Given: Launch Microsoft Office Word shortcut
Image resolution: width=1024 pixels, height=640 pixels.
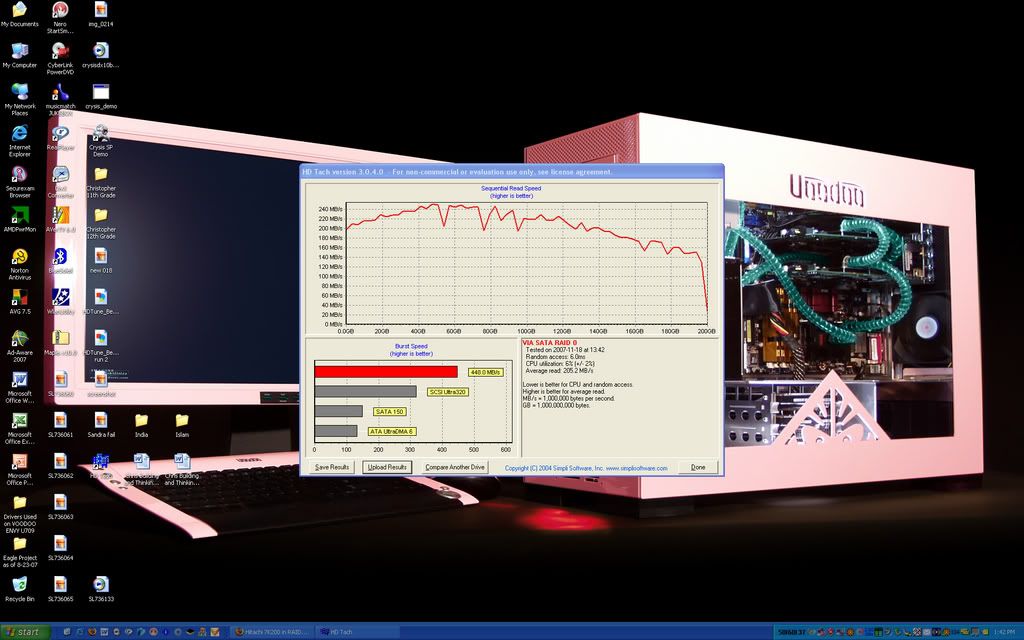Looking at the screenshot, I should click(20, 387).
